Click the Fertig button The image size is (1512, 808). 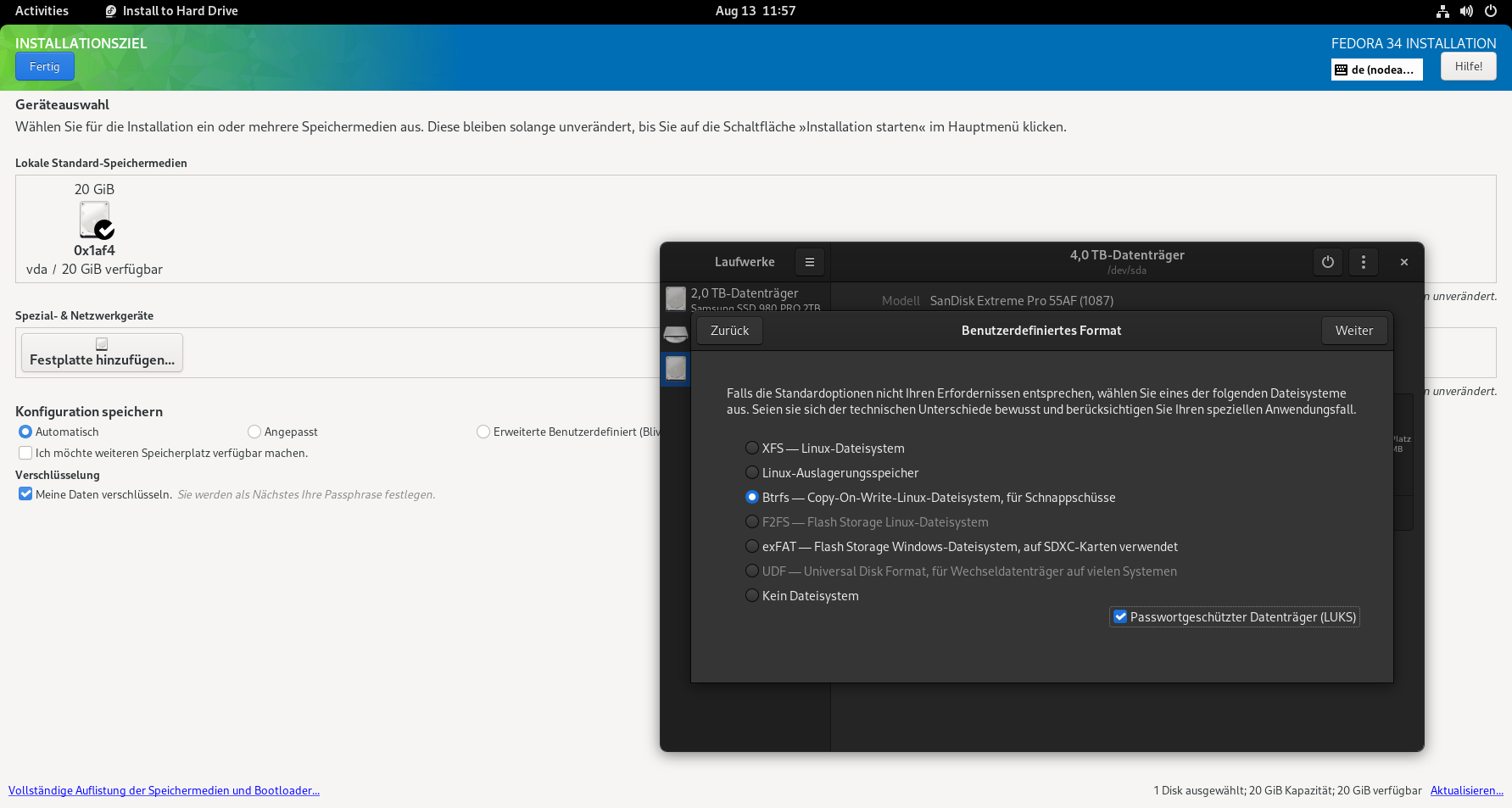pyautogui.click(x=45, y=66)
